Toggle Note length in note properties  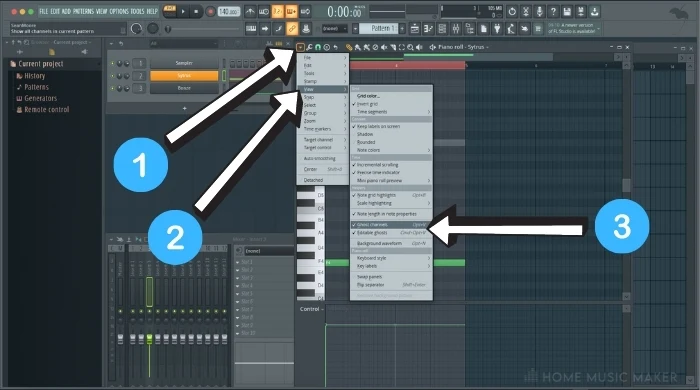(391, 214)
